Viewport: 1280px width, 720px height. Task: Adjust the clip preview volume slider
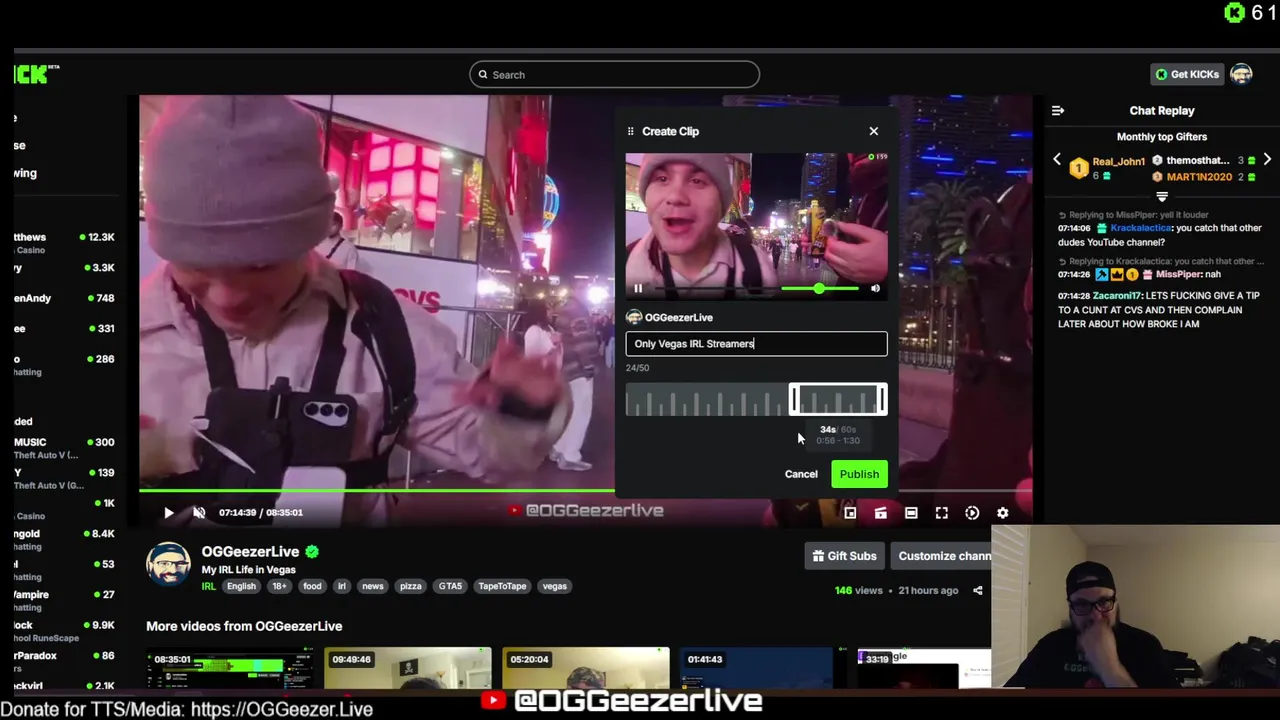tap(819, 288)
